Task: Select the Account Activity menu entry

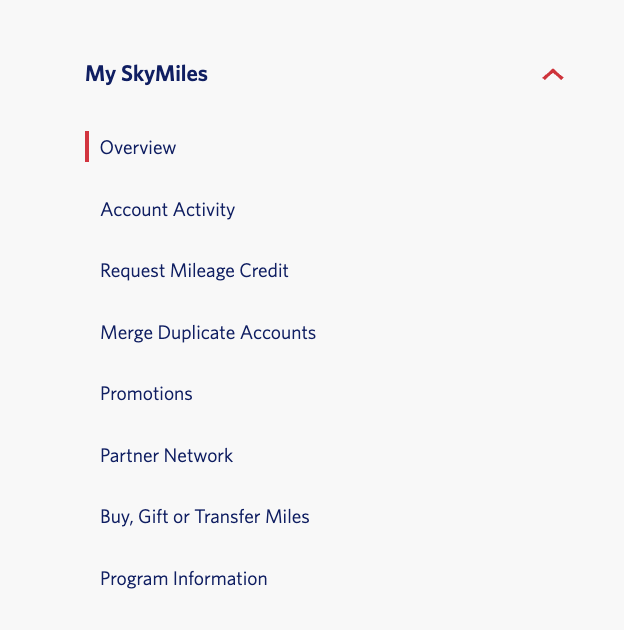Action: point(168,209)
